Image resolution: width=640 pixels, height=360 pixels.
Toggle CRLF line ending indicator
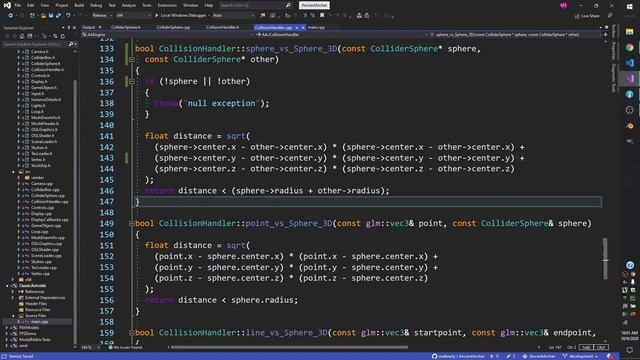tap(601, 347)
